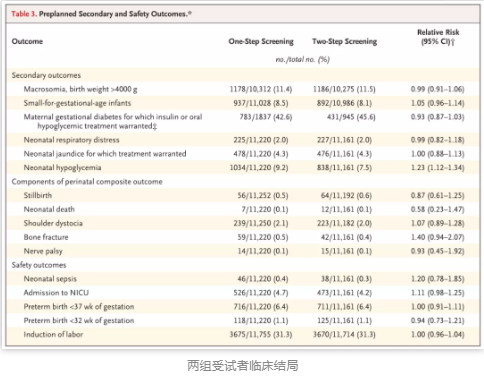Viewport: 484px width, 376px height.
Task: Select 'Maternal gestational diabetes' row label
Action: 113,121
